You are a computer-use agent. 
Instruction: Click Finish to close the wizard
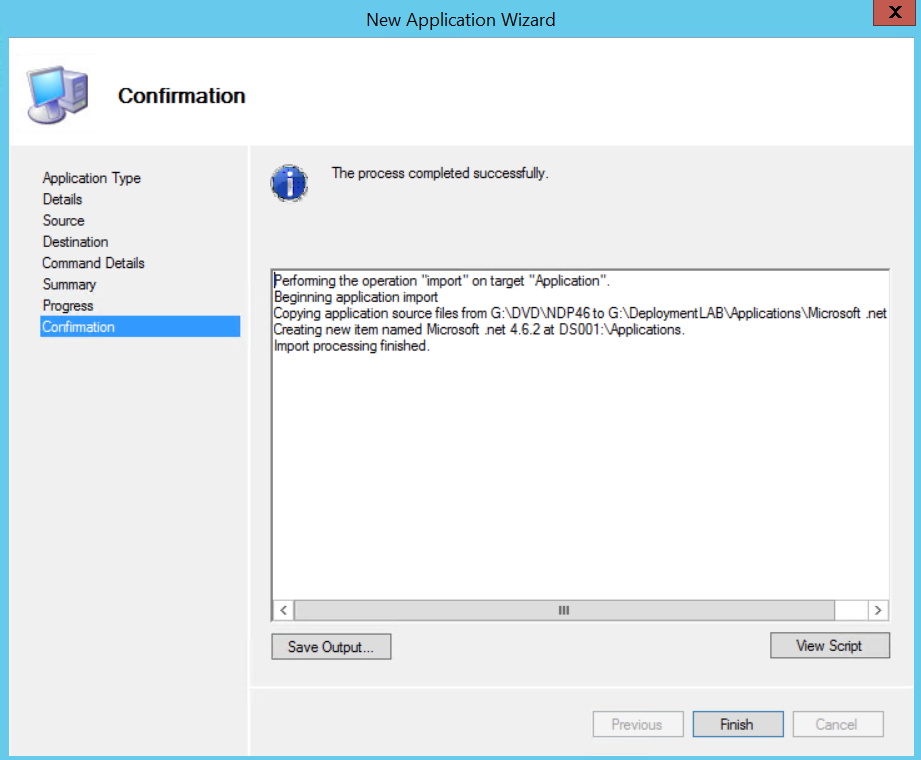tap(736, 724)
